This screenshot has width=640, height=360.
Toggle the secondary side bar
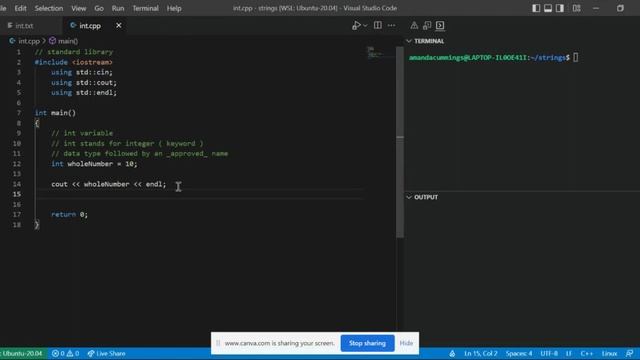point(560,8)
